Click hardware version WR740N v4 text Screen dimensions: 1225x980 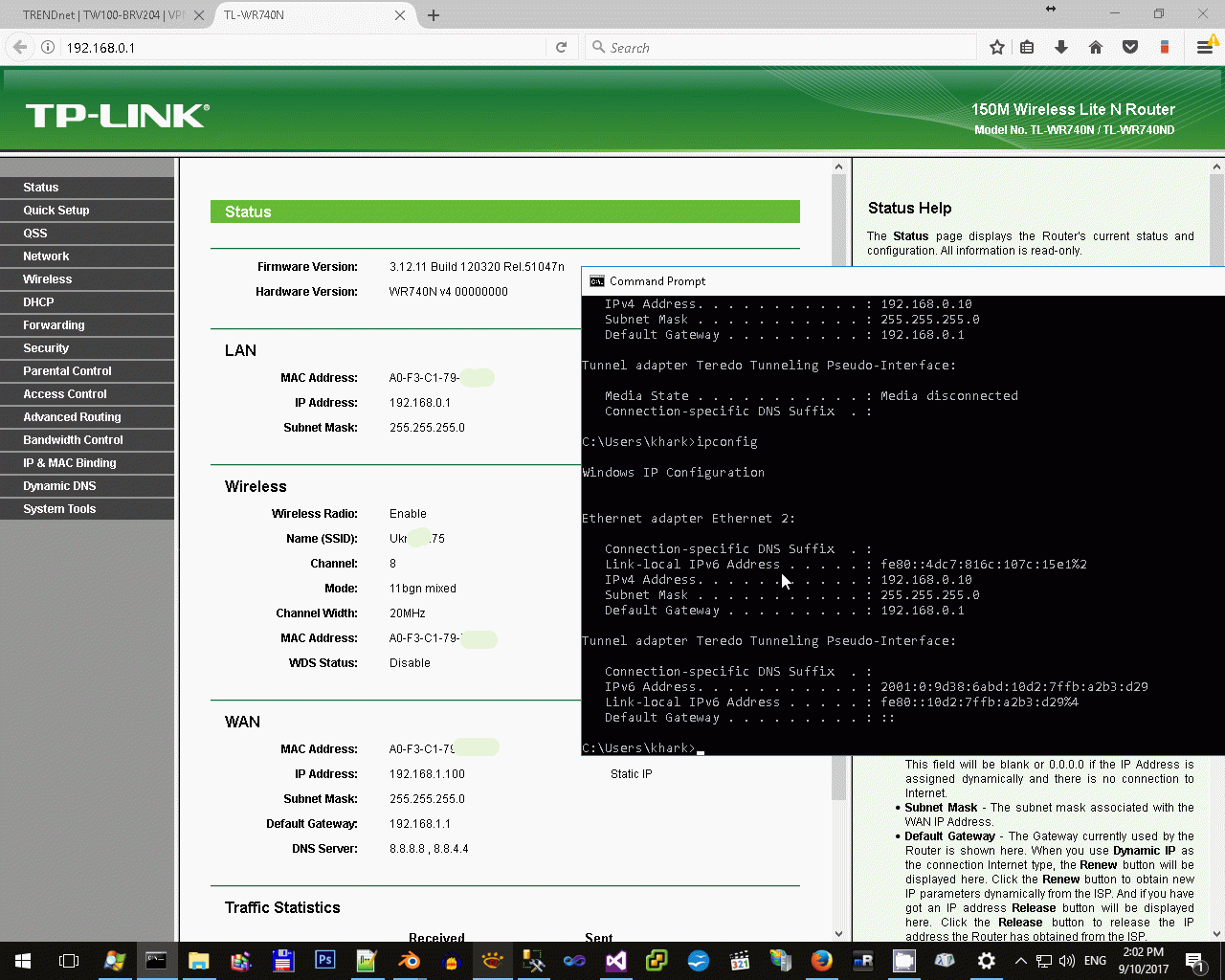tap(448, 292)
